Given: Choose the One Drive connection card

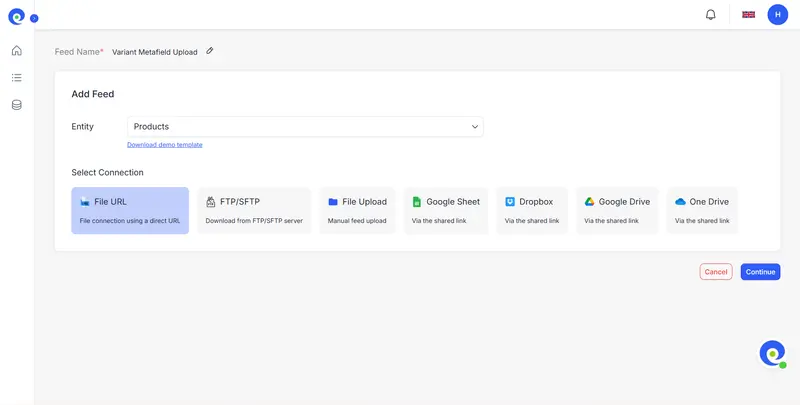Looking at the screenshot, I should click(702, 210).
